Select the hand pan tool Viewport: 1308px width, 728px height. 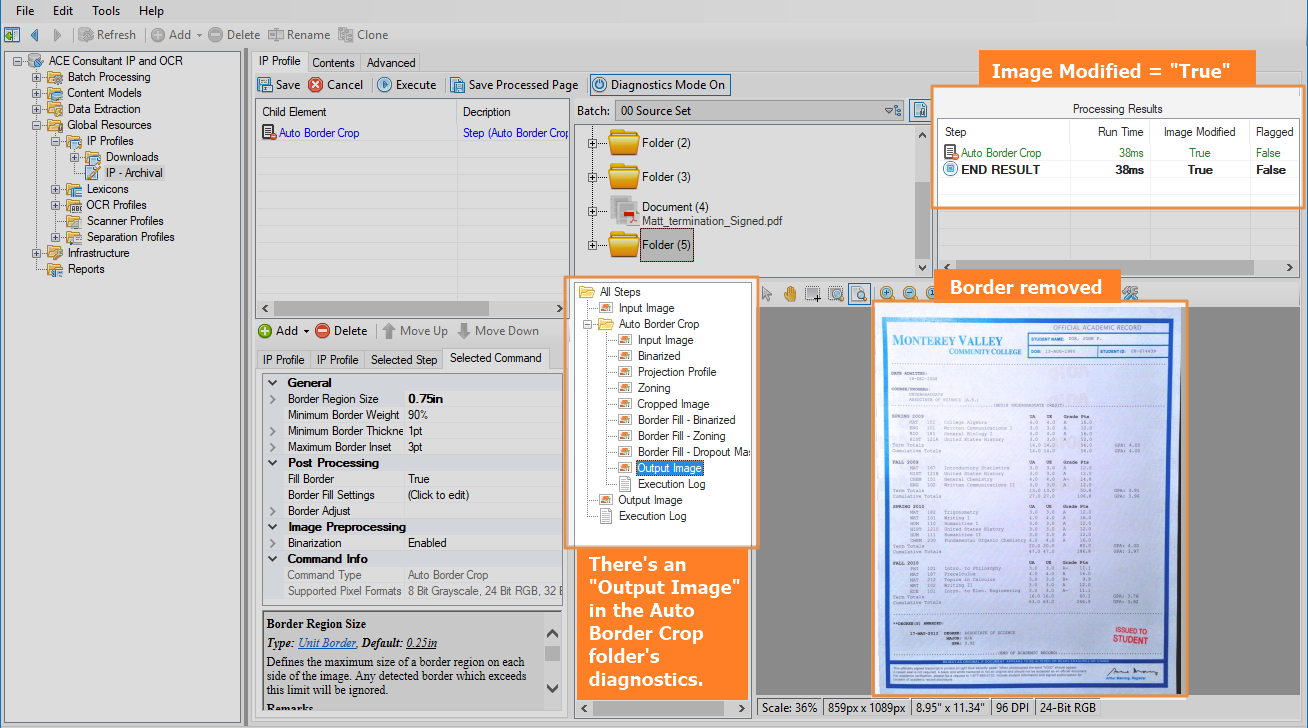tap(790, 294)
